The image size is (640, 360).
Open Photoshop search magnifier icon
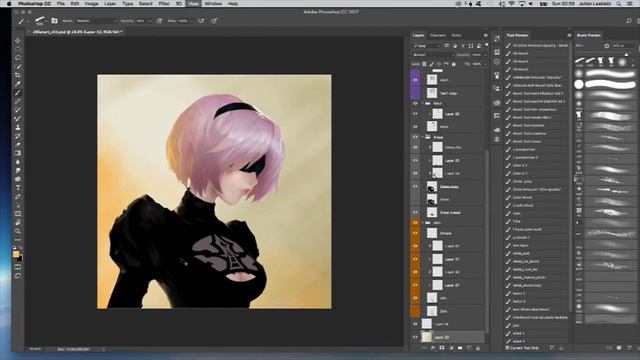[x=629, y=21]
